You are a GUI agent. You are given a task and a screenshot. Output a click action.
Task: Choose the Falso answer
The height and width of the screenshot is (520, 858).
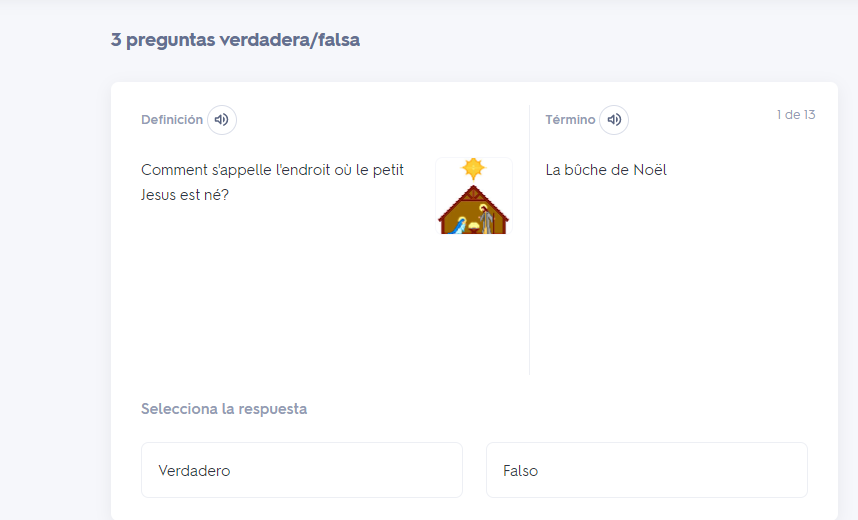[647, 470]
